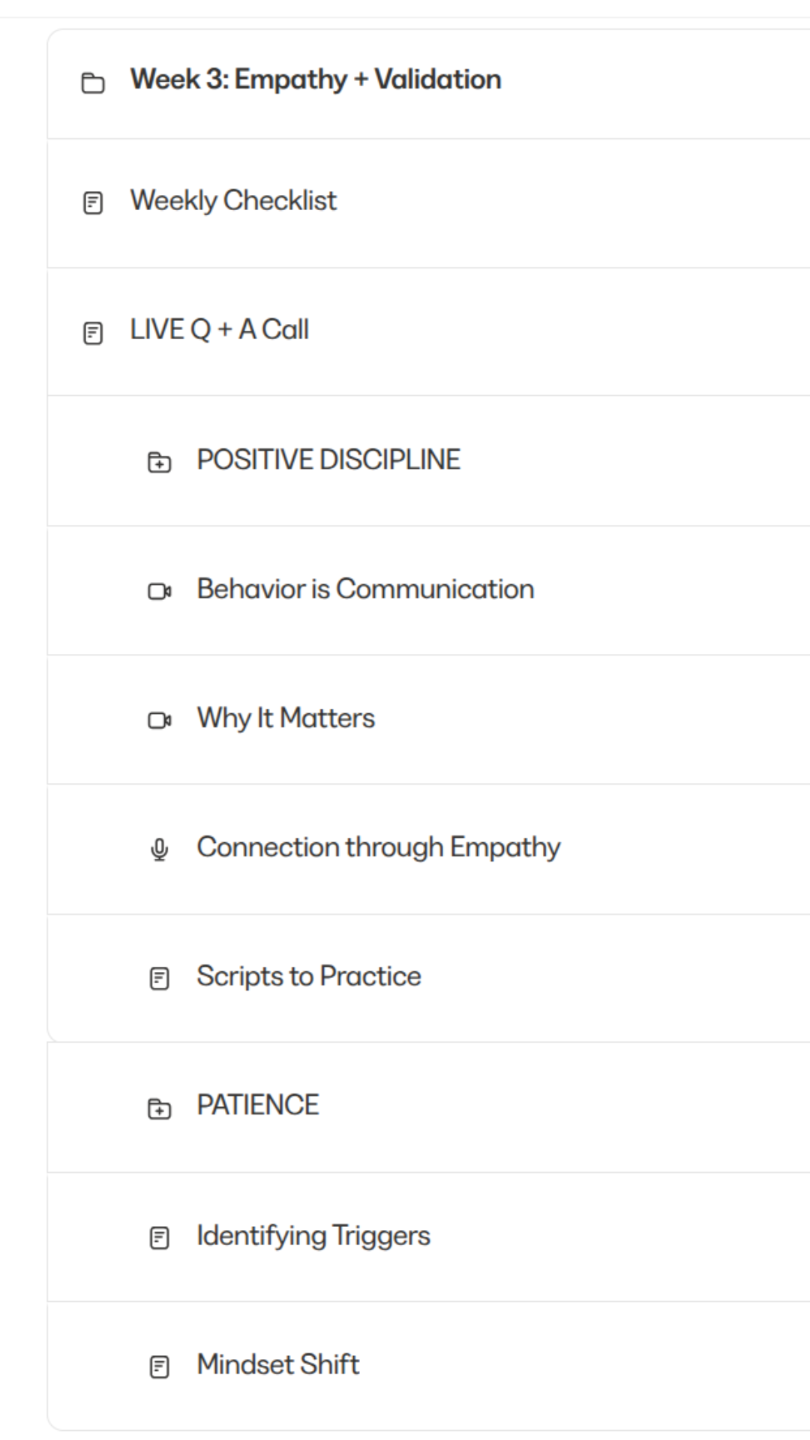The width and height of the screenshot is (810, 1440).
Task: Click the document icon beside Identifying Triggers
Action: pyautogui.click(x=159, y=1238)
